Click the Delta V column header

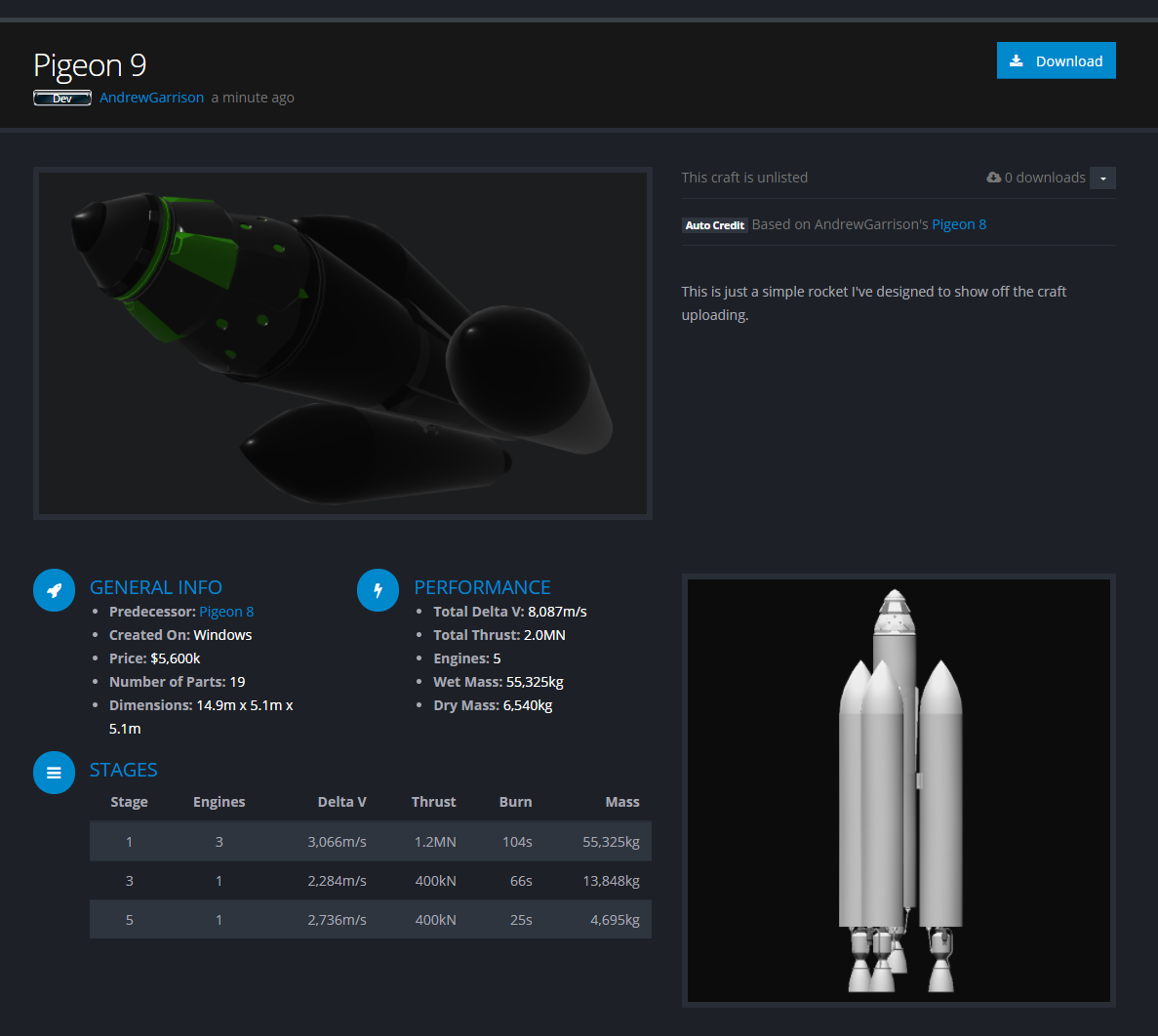(341, 802)
